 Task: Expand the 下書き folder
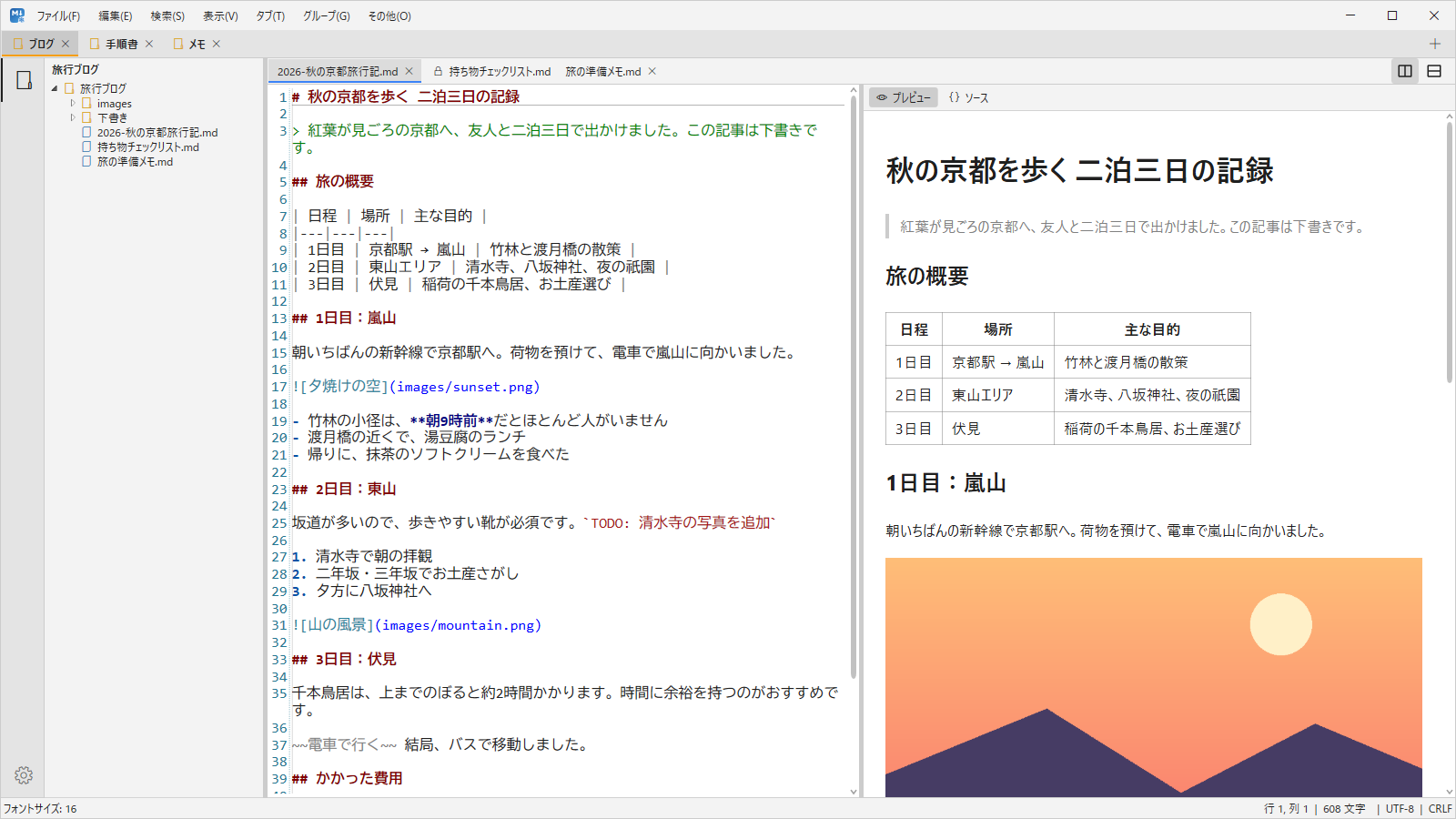pos(73,118)
